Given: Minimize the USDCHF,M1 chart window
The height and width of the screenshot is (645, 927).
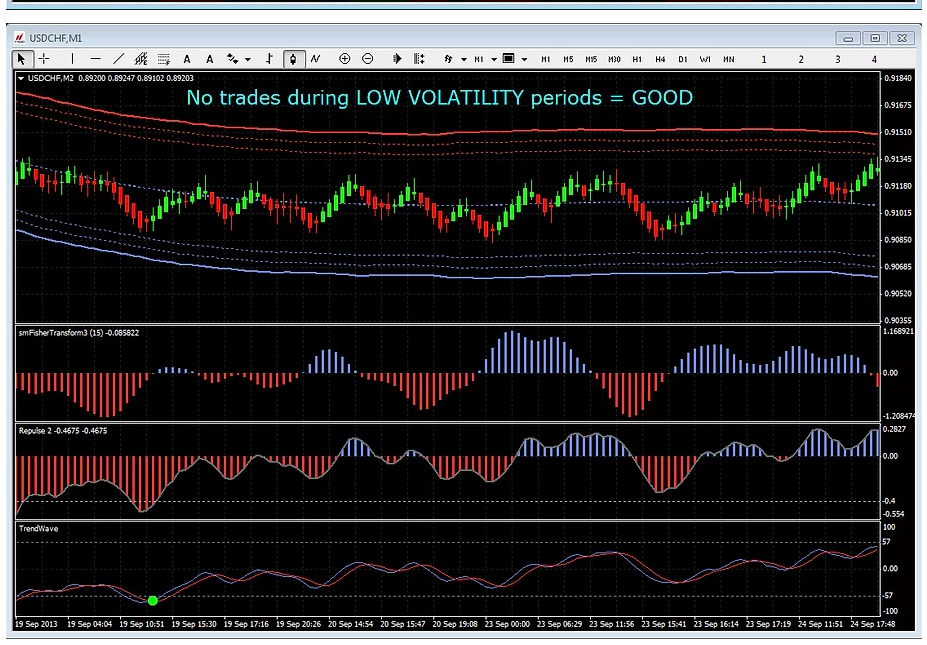Looking at the screenshot, I should coord(848,38).
